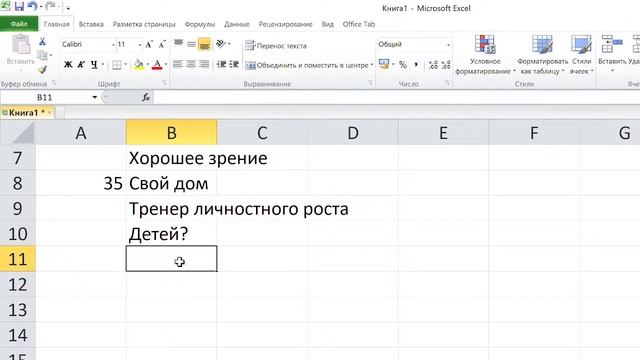Select column B header

171,133
